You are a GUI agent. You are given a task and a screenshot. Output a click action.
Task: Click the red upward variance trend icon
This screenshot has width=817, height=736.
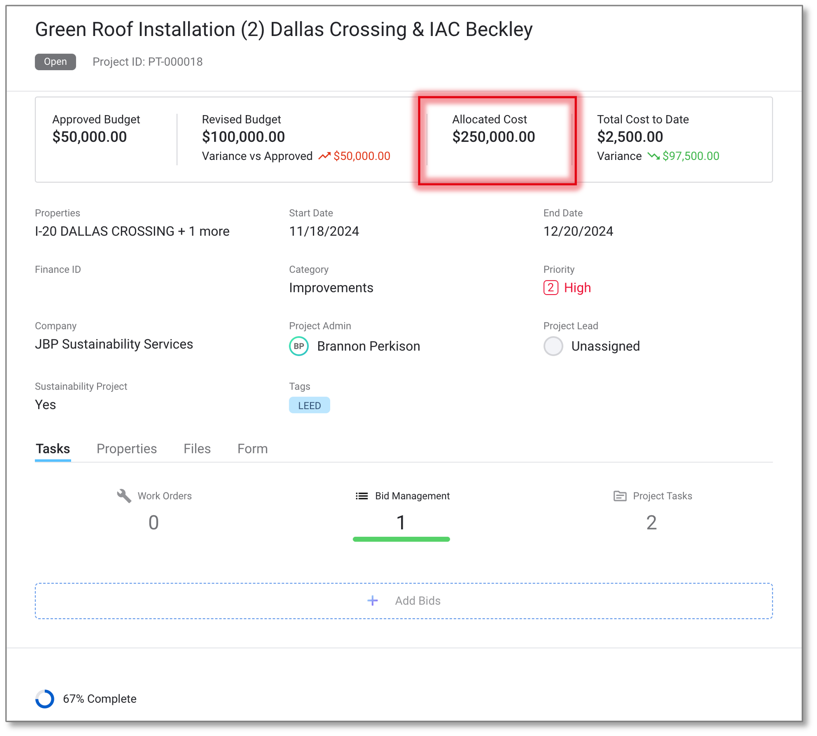(324, 156)
